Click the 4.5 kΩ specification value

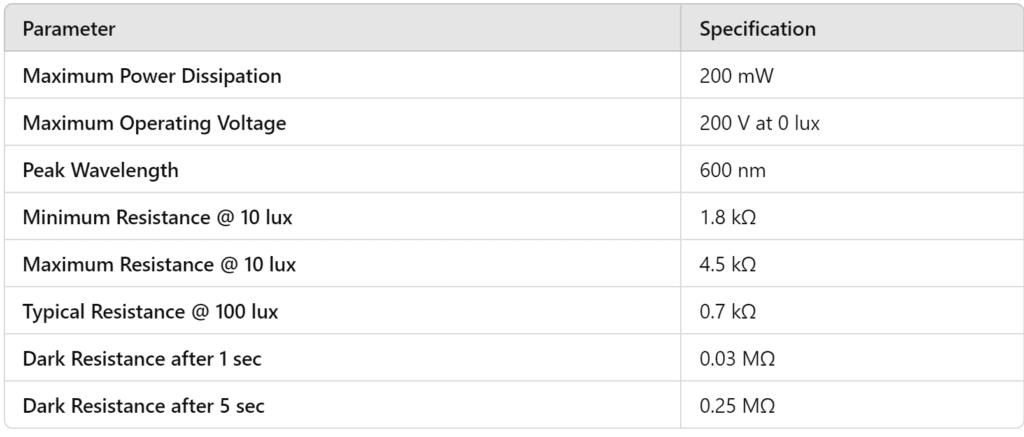(x=727, y=265)
